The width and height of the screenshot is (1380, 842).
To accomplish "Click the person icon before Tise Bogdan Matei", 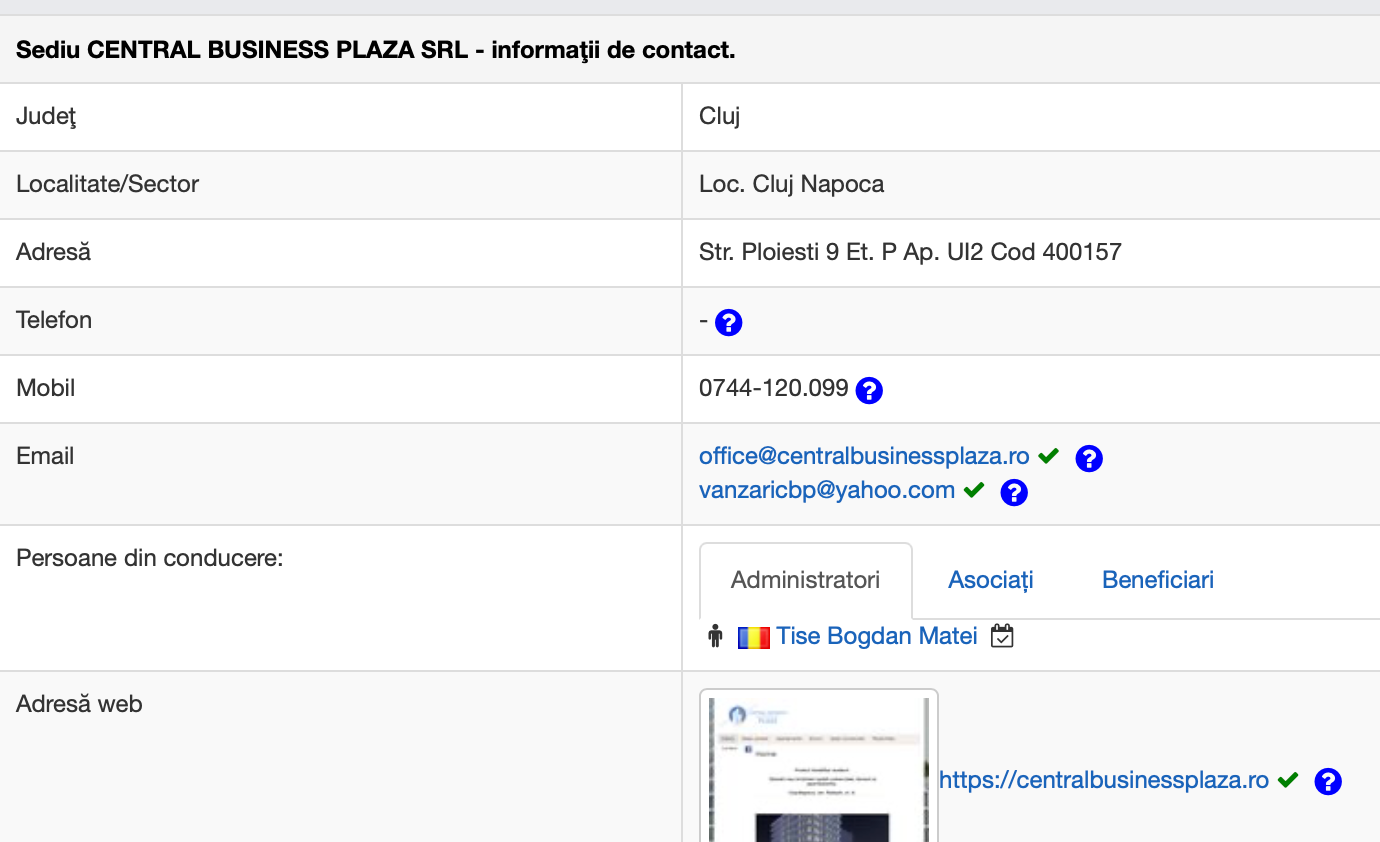I will pos(714,636).
